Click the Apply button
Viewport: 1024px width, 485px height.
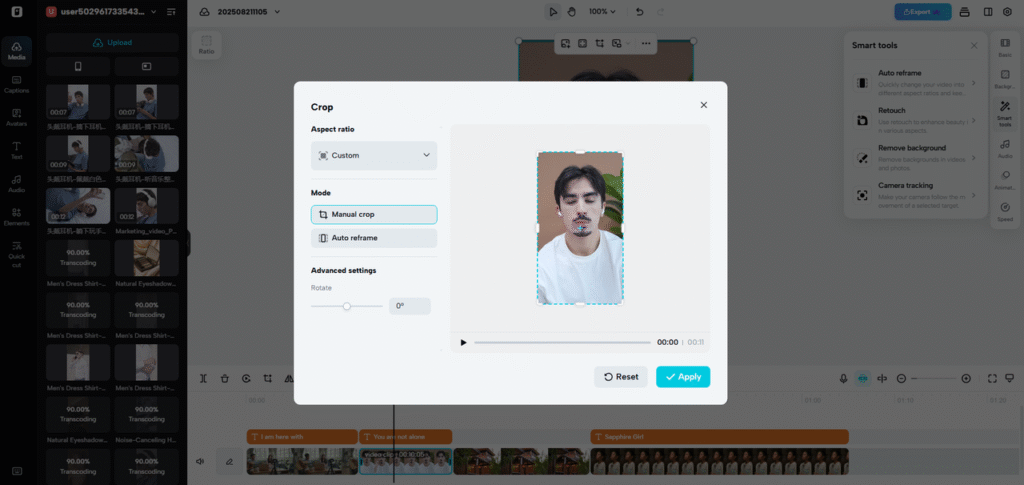point(683,377)
